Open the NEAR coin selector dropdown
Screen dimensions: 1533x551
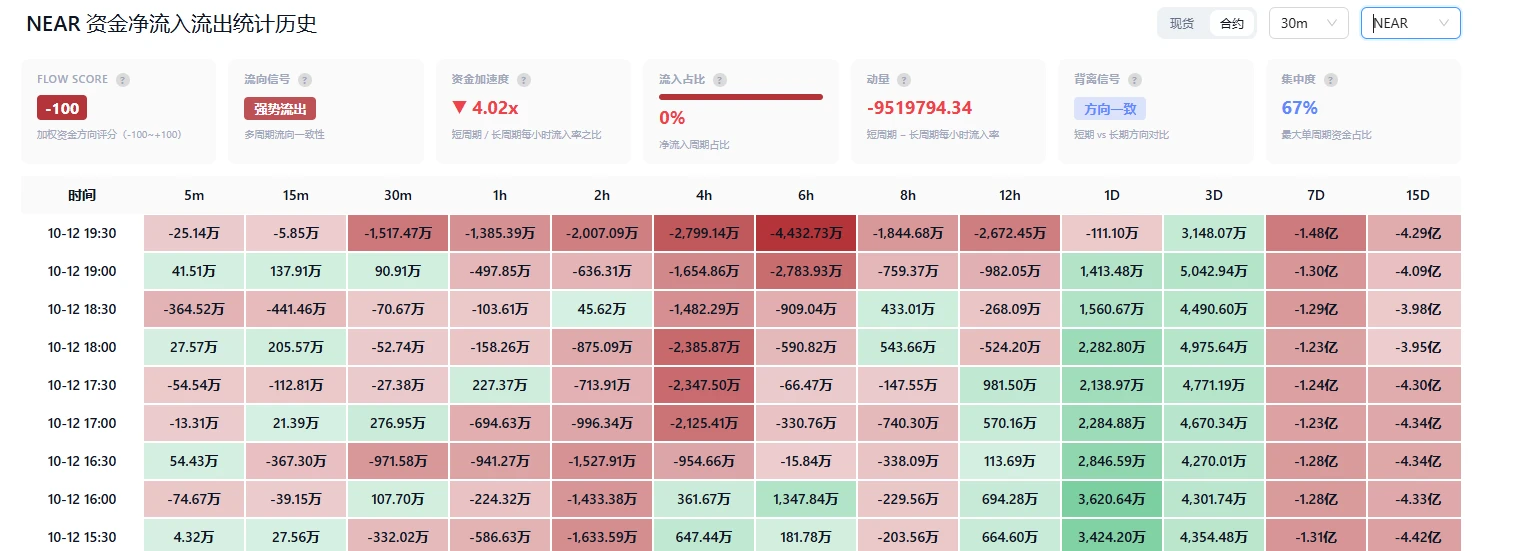pos(1410,23)
